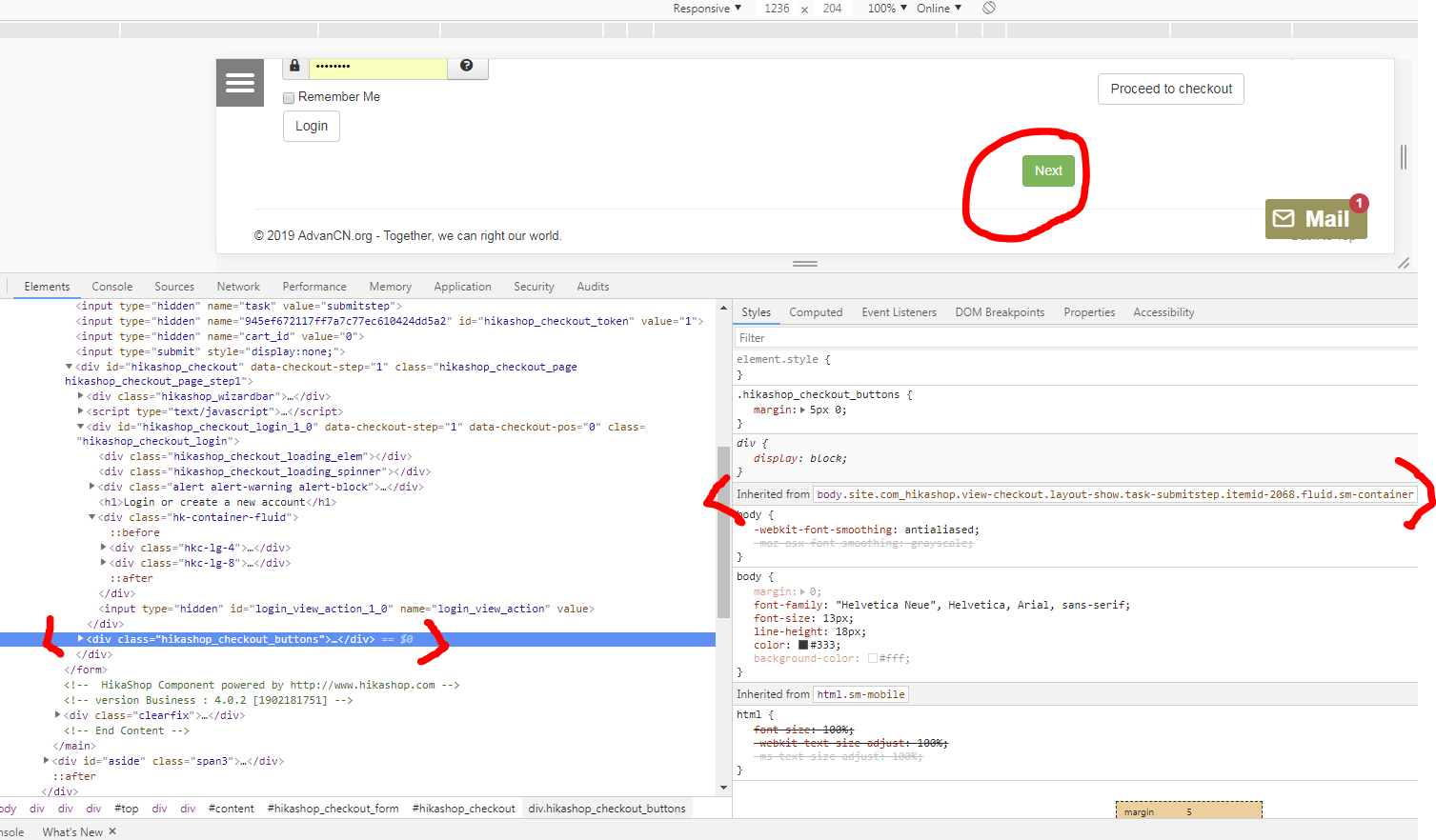Click the padlock icon beside password field
This screenshot has height=840, width=1436.
294,66
